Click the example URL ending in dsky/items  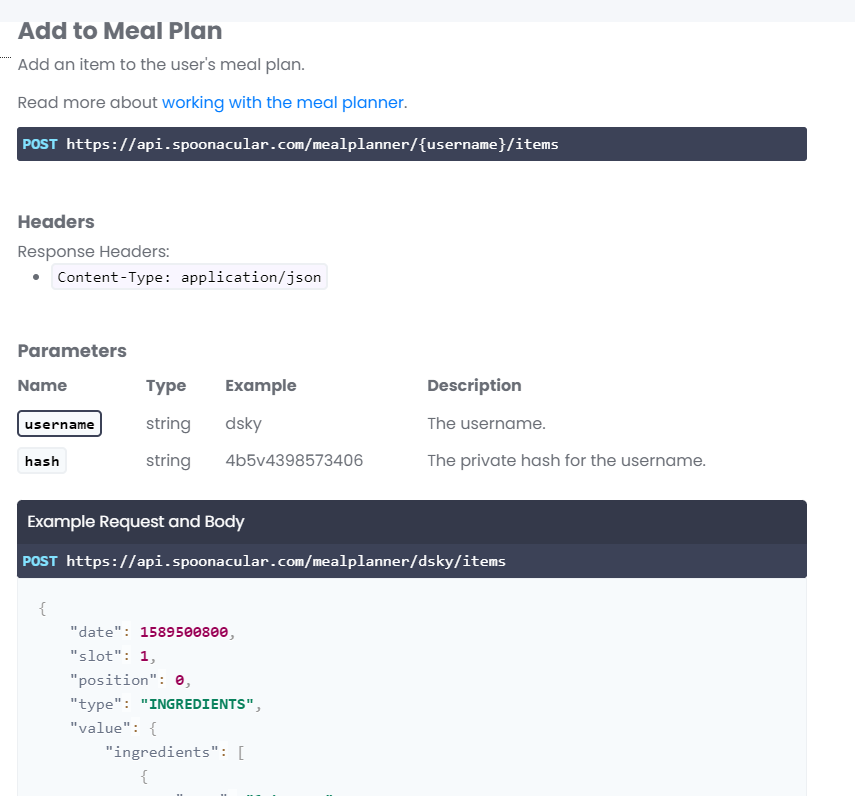[286, 561]
